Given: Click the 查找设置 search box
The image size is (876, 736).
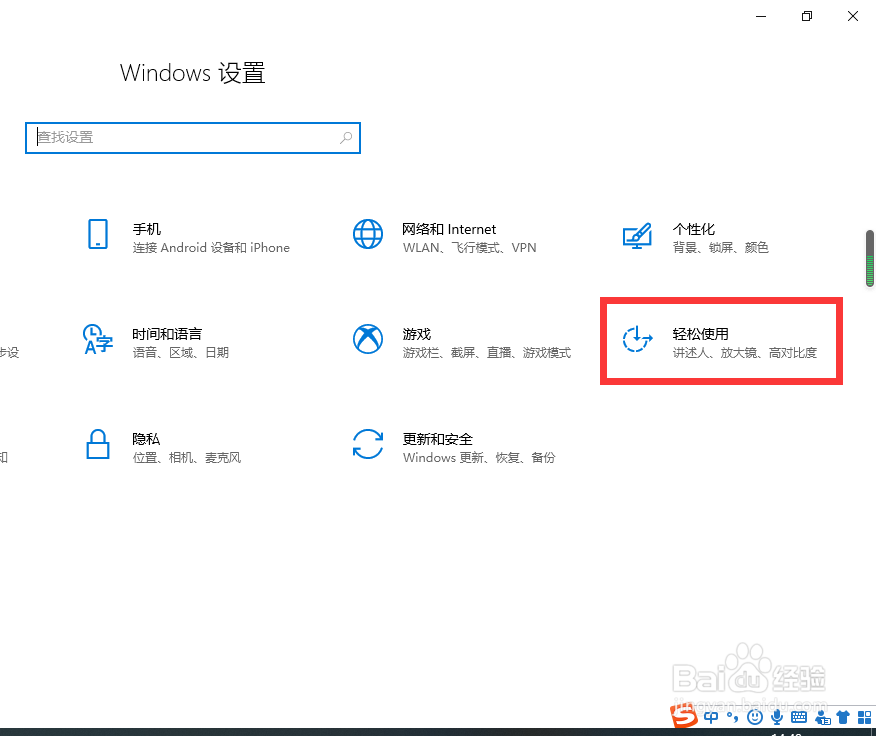Looking at the screenshot, I should (x=193, y=137).
